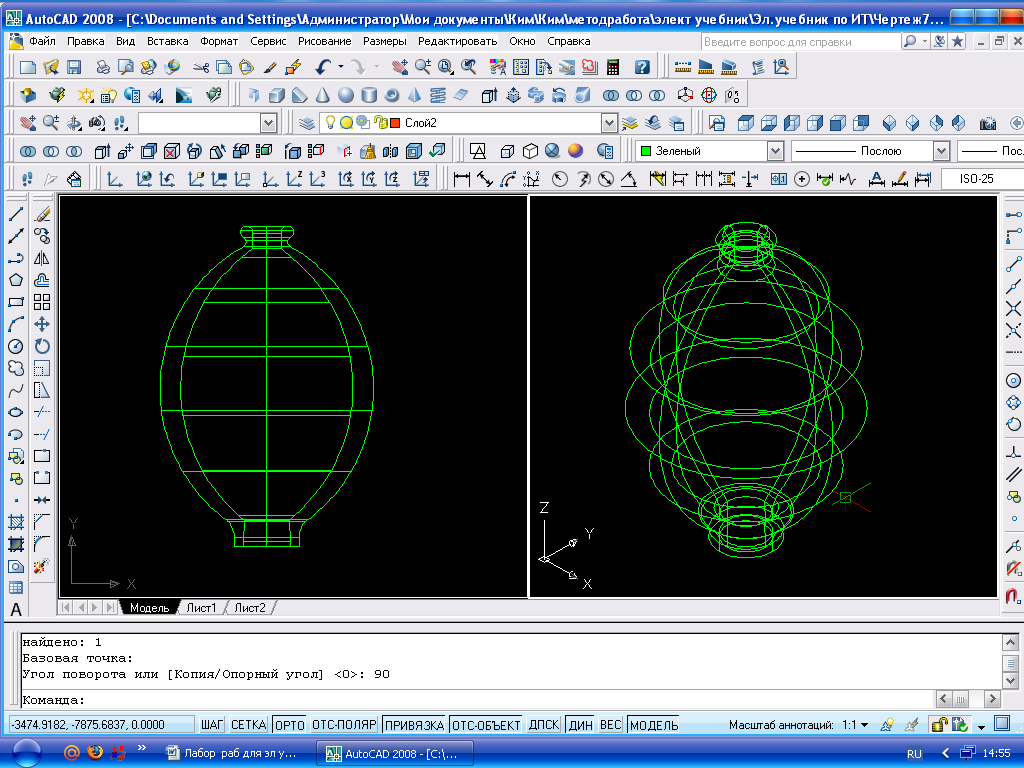
Task: Select the Erase tool in Modify toolbar
Action: 42,214
